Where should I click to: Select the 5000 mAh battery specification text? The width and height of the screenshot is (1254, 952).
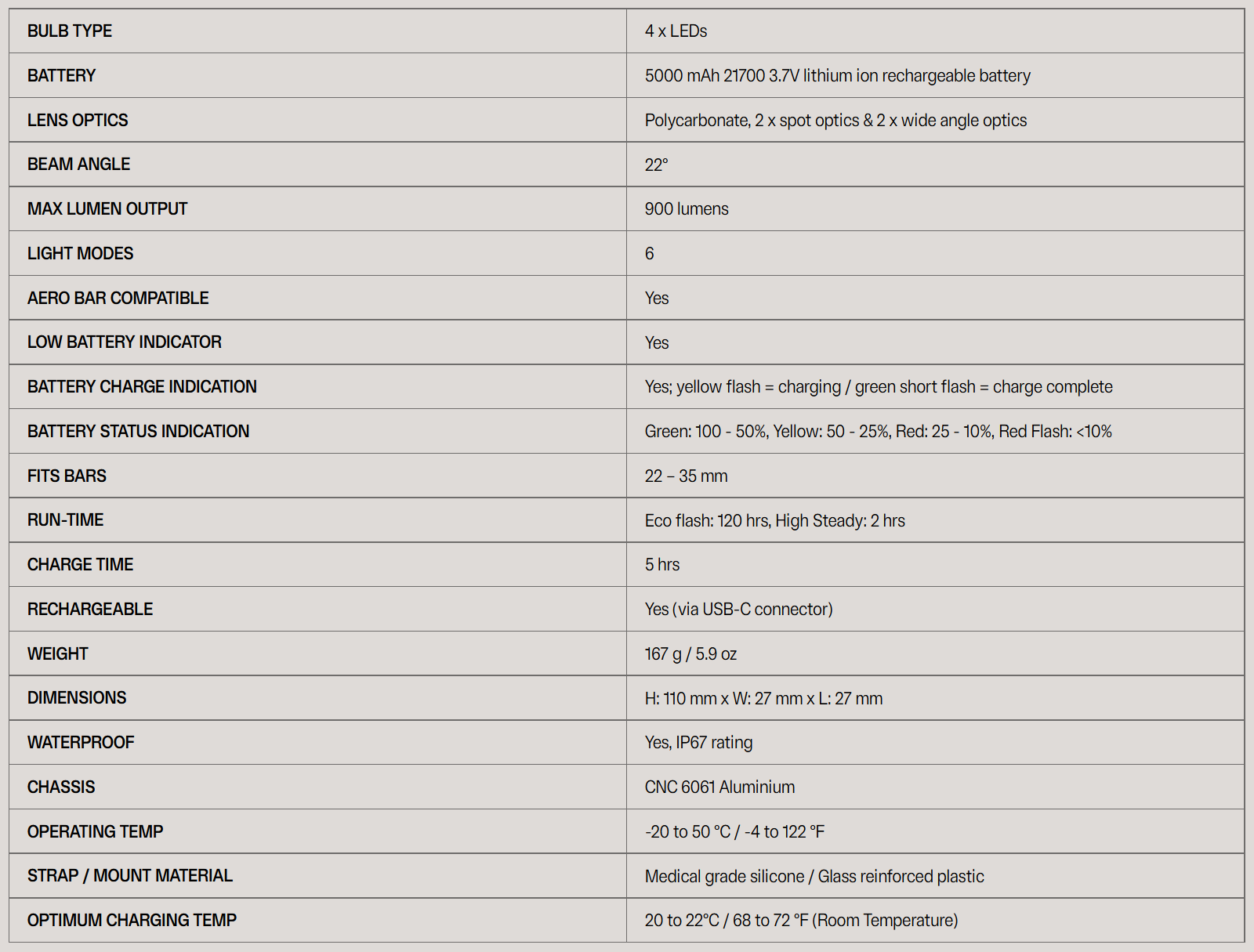(837, 76)
